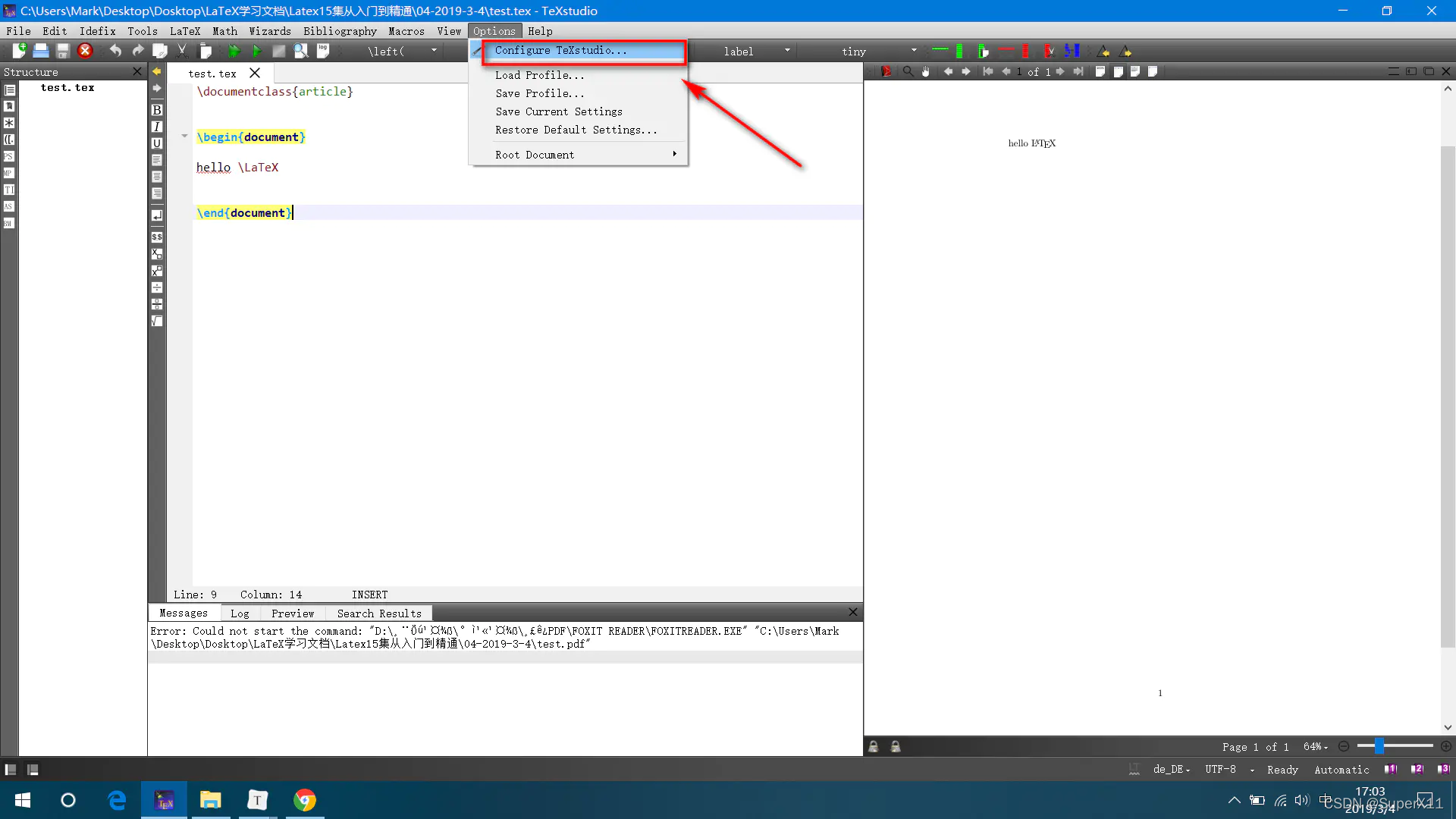This screenshot has height=819, width=1456.
Task: Select Restore Default Settings entry
Action: pos(579,130)
